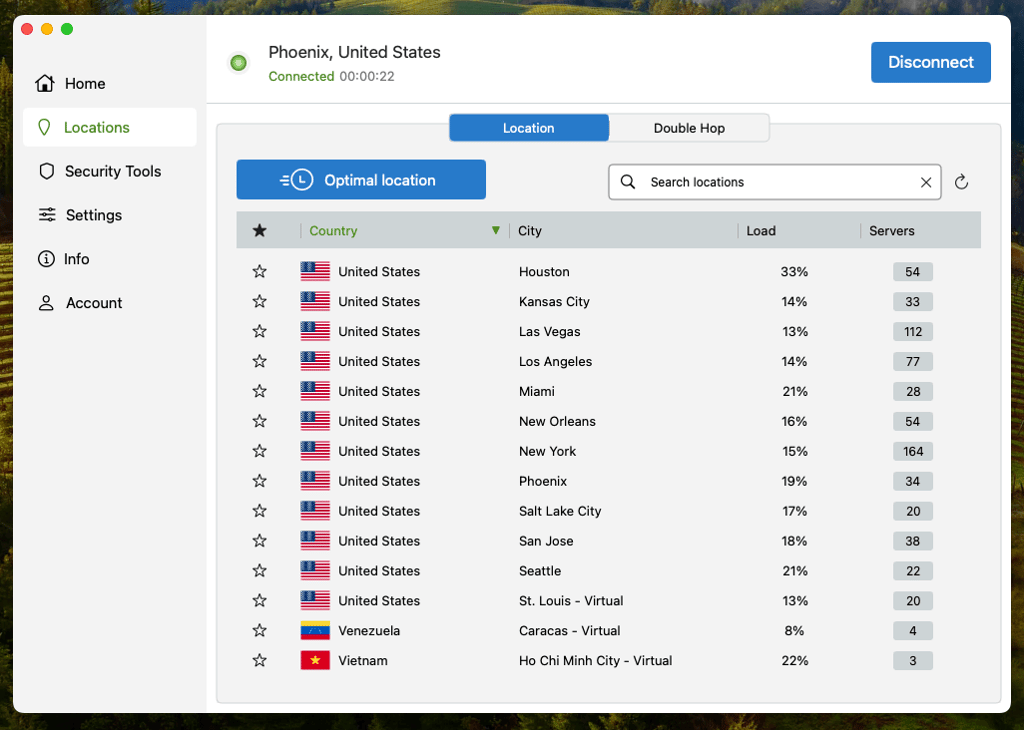
Task: Click the magnifying glass search icon
Action: 628,182
